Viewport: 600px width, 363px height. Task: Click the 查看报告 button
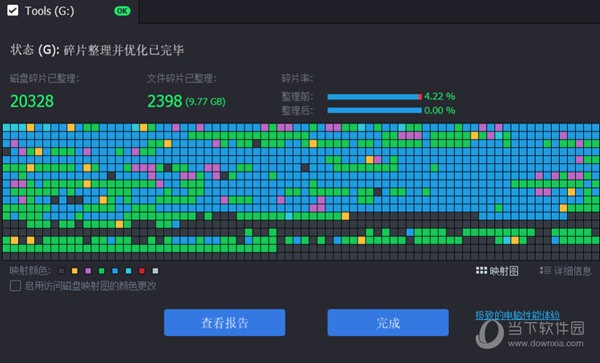(x=225, y=323)
